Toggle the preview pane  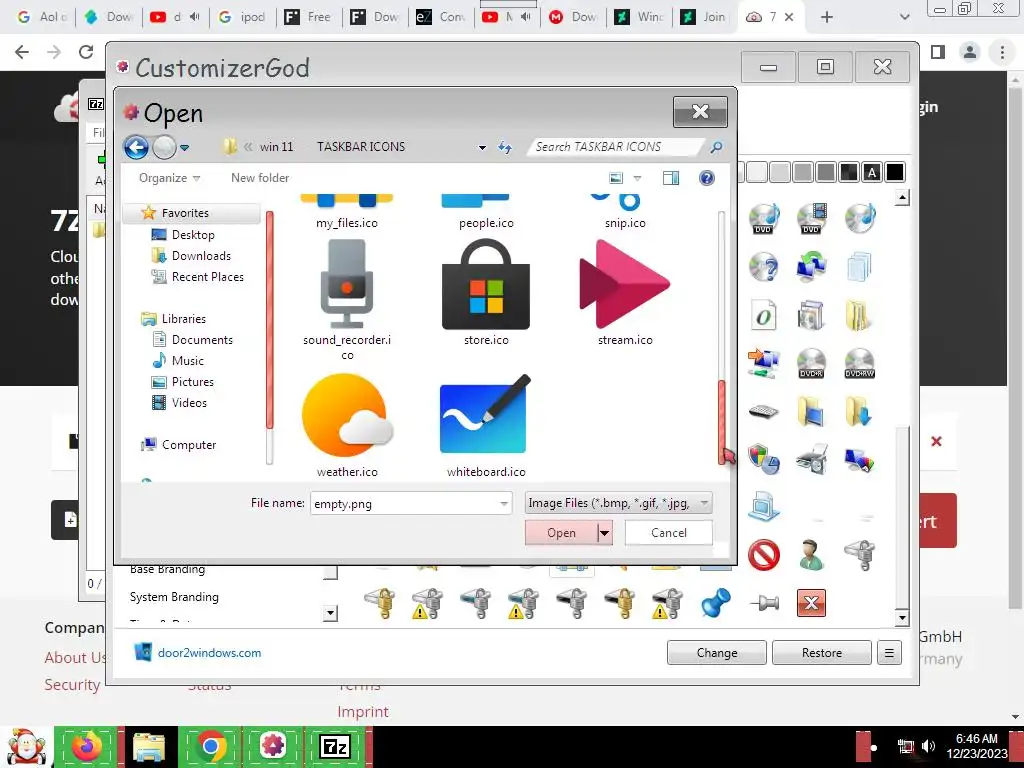[x=671, y=178]
